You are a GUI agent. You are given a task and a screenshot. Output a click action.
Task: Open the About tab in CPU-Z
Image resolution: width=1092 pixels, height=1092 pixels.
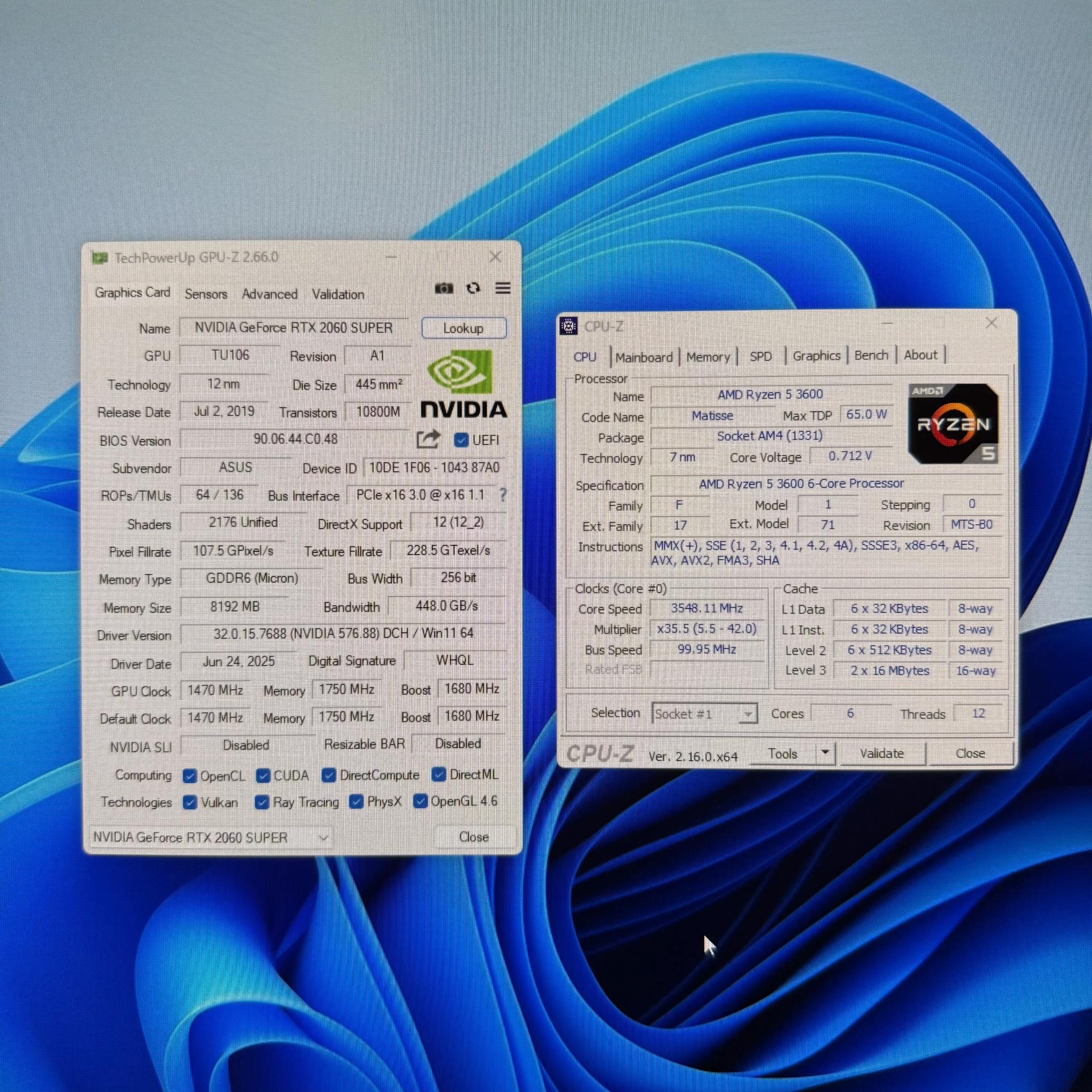pyautogui.click(x=920, y=355)
